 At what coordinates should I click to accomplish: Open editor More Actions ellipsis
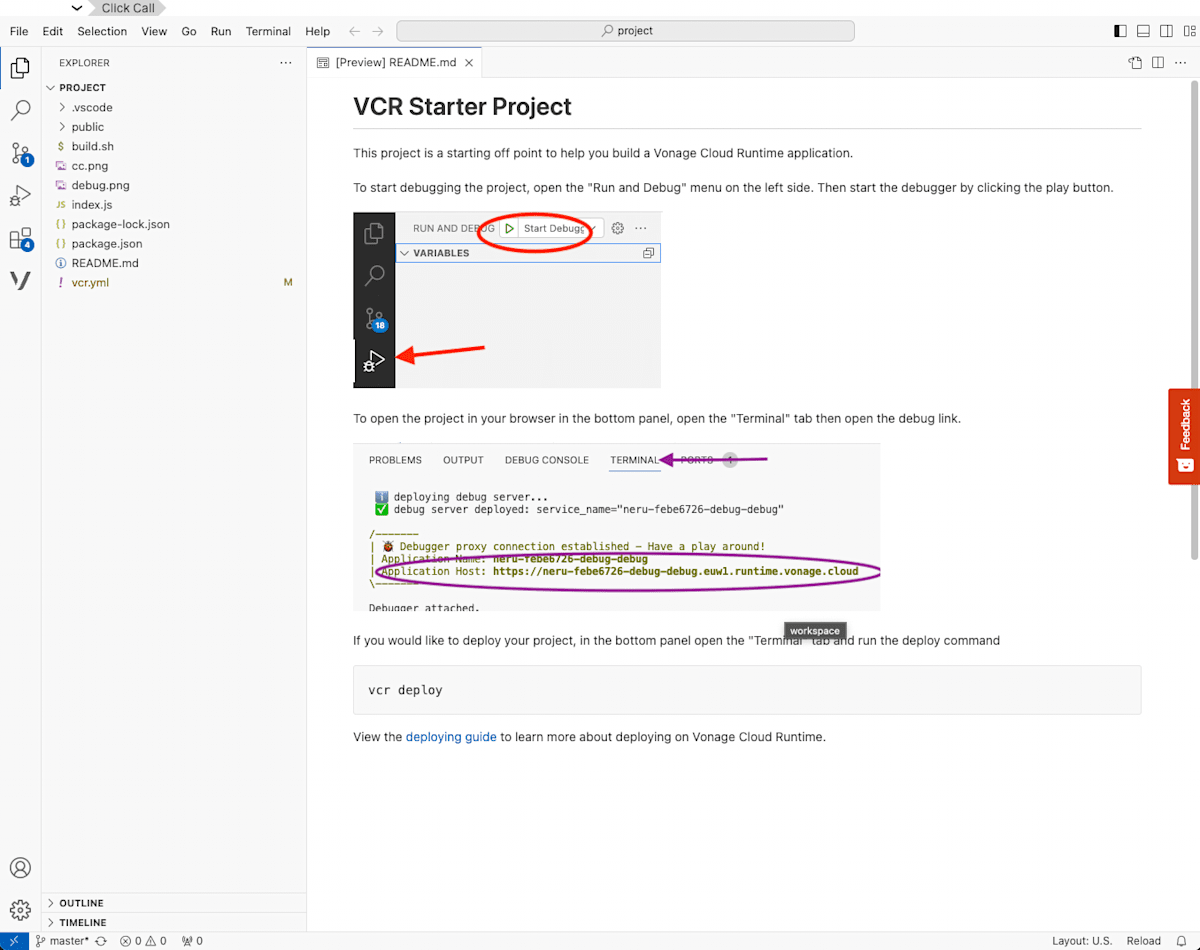pyautogui.click(x=1180, y=62)
